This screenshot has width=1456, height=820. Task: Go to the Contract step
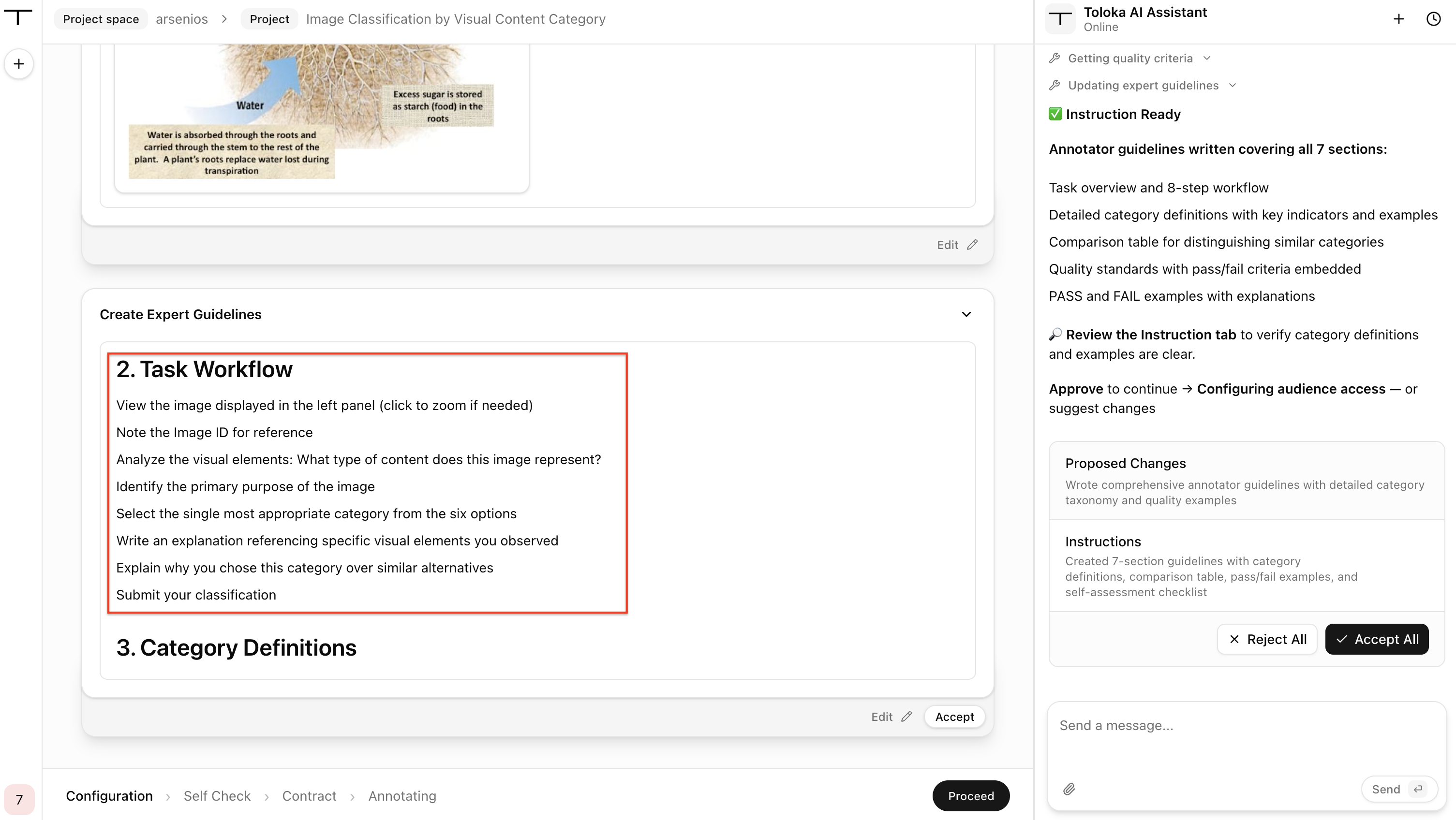pyautogui.click(x=309, y=796)
